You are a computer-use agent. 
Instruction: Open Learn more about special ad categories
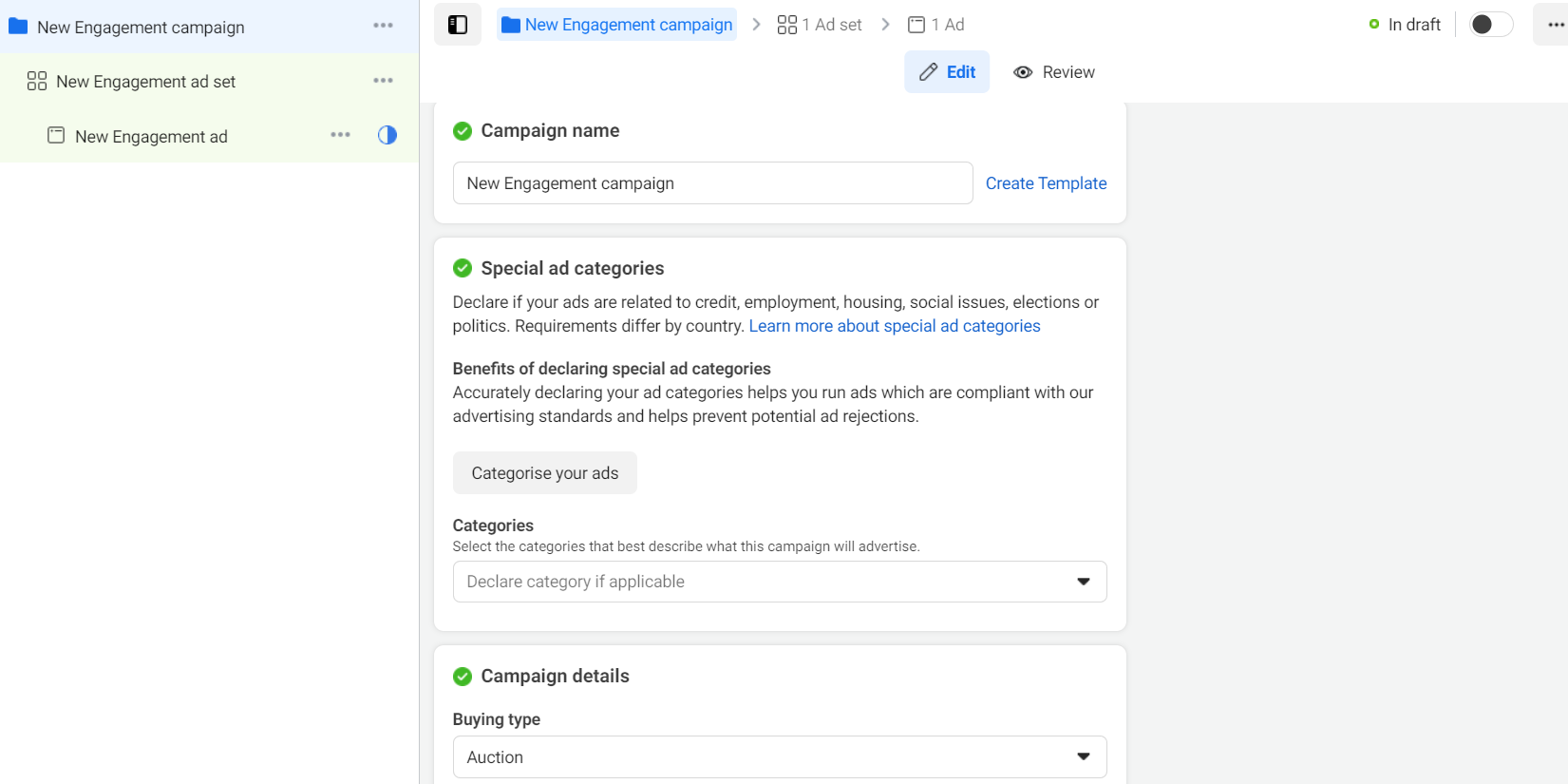(895, 326)
